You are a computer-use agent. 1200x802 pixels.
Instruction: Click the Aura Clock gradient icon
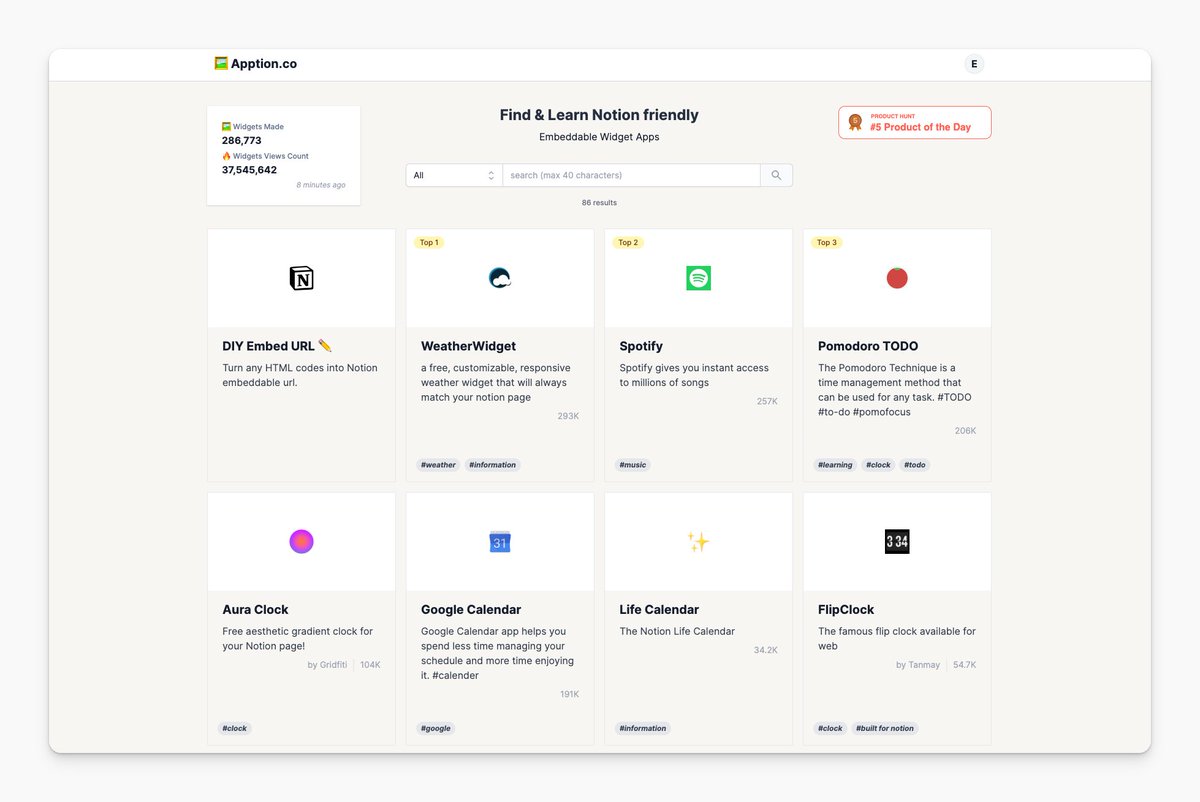click(x=301, y=542)
